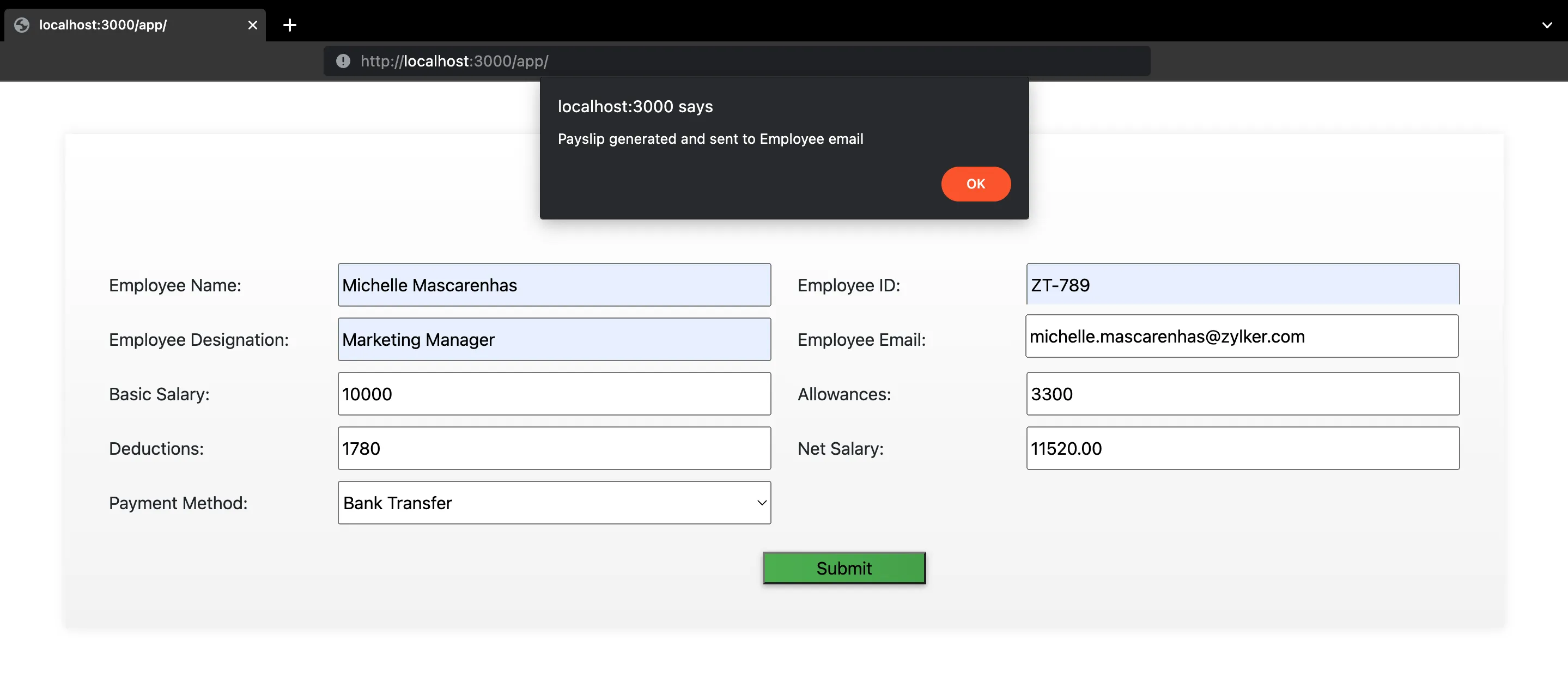Click the globe favicon on the browser tab

tap(22, 25)
